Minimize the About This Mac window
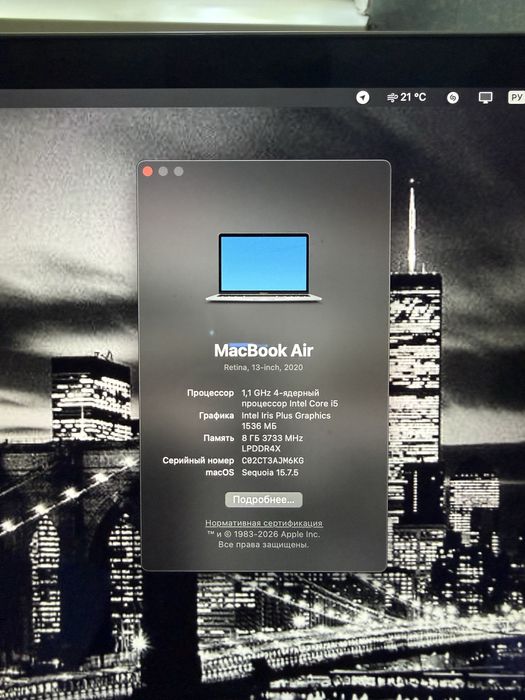 (163, 171)
